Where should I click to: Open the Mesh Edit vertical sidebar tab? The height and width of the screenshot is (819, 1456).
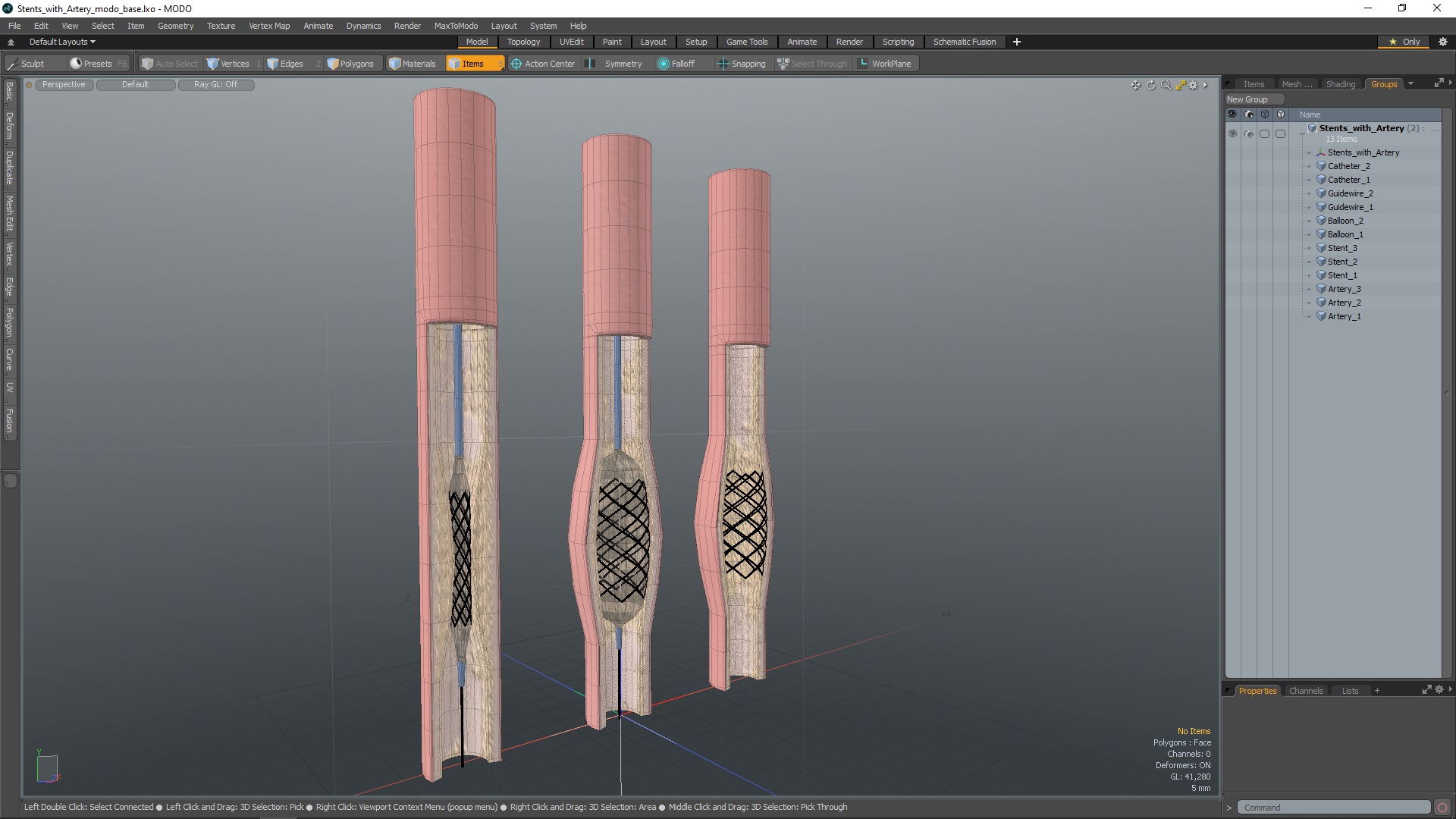click(x=10, y=214)
